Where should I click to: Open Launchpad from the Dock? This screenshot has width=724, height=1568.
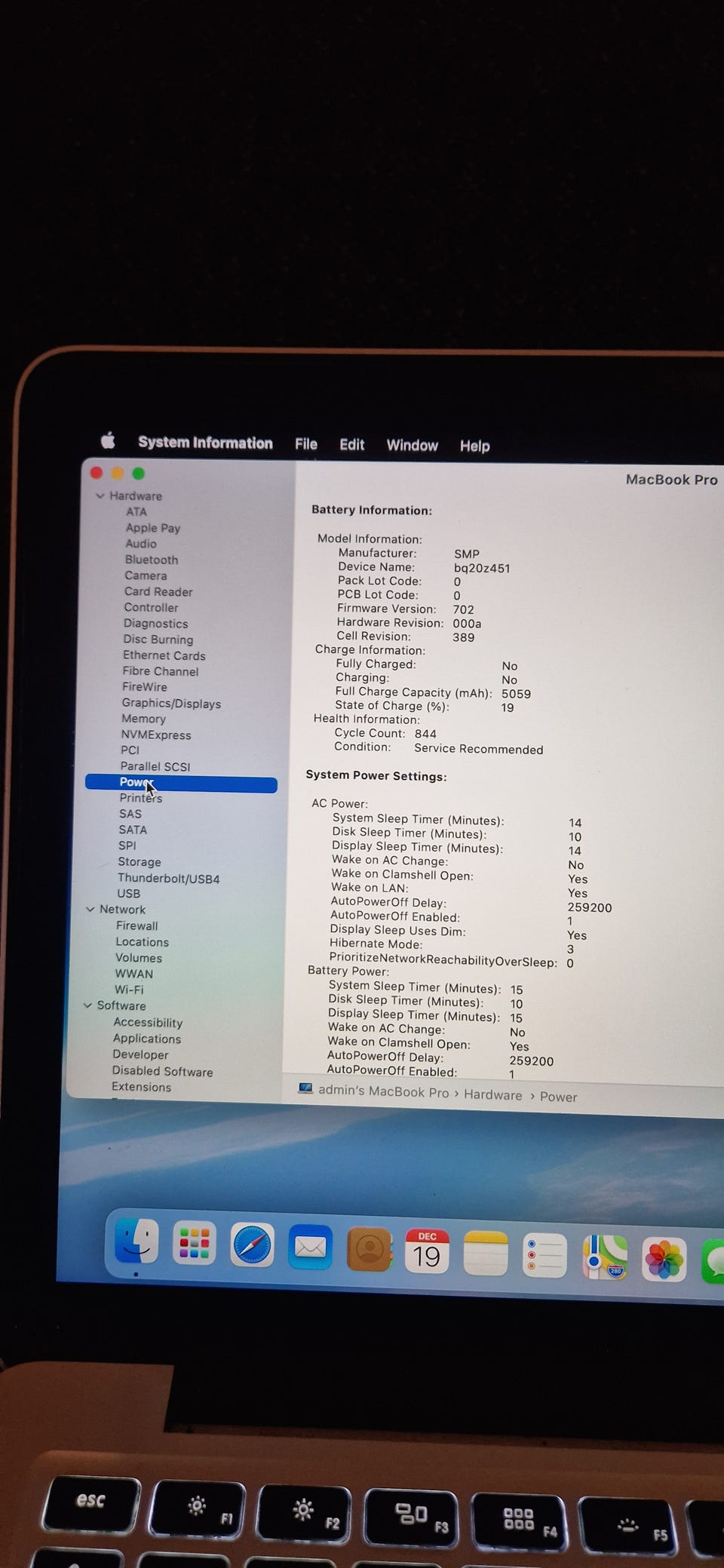(x=194, y=1244)
